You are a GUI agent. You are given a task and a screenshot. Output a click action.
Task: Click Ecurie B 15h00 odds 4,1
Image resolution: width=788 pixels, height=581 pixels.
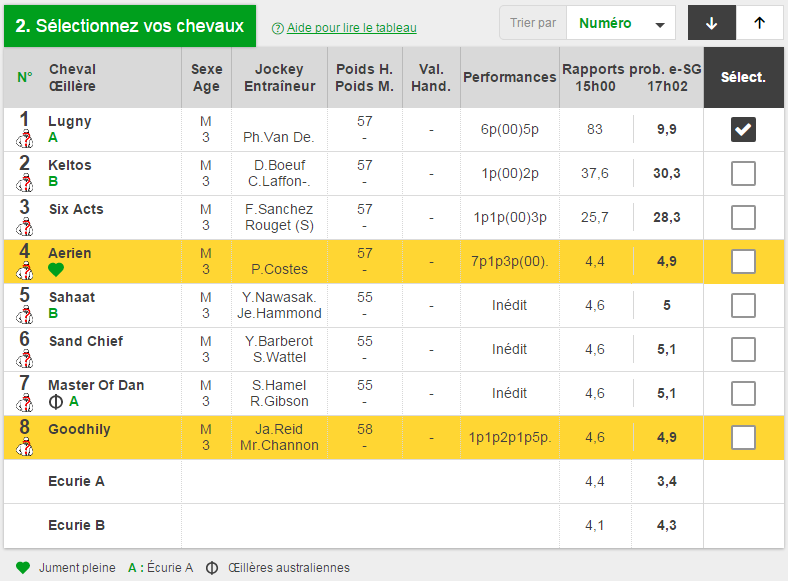point(595,525)
